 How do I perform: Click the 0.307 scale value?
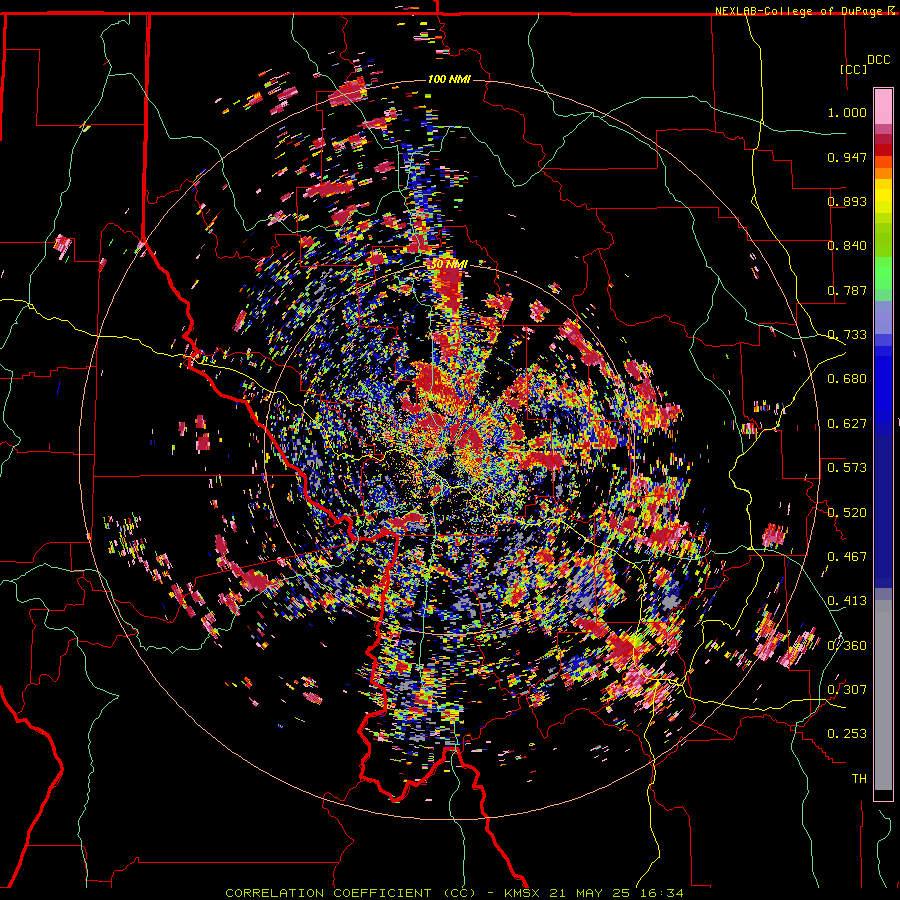click(x=847, y=690)
